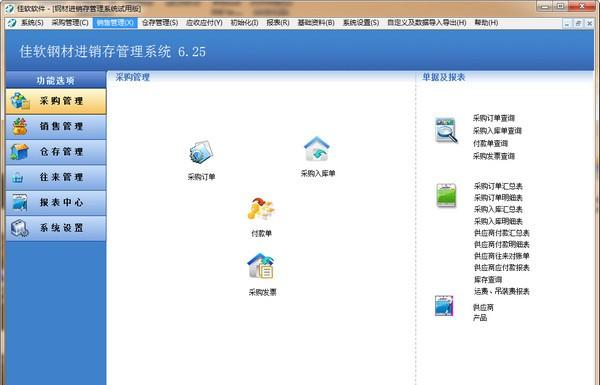Open the 采购入库汇总表 report link
The height and width of the screenshot is (385, 600).
pos(498,209)
